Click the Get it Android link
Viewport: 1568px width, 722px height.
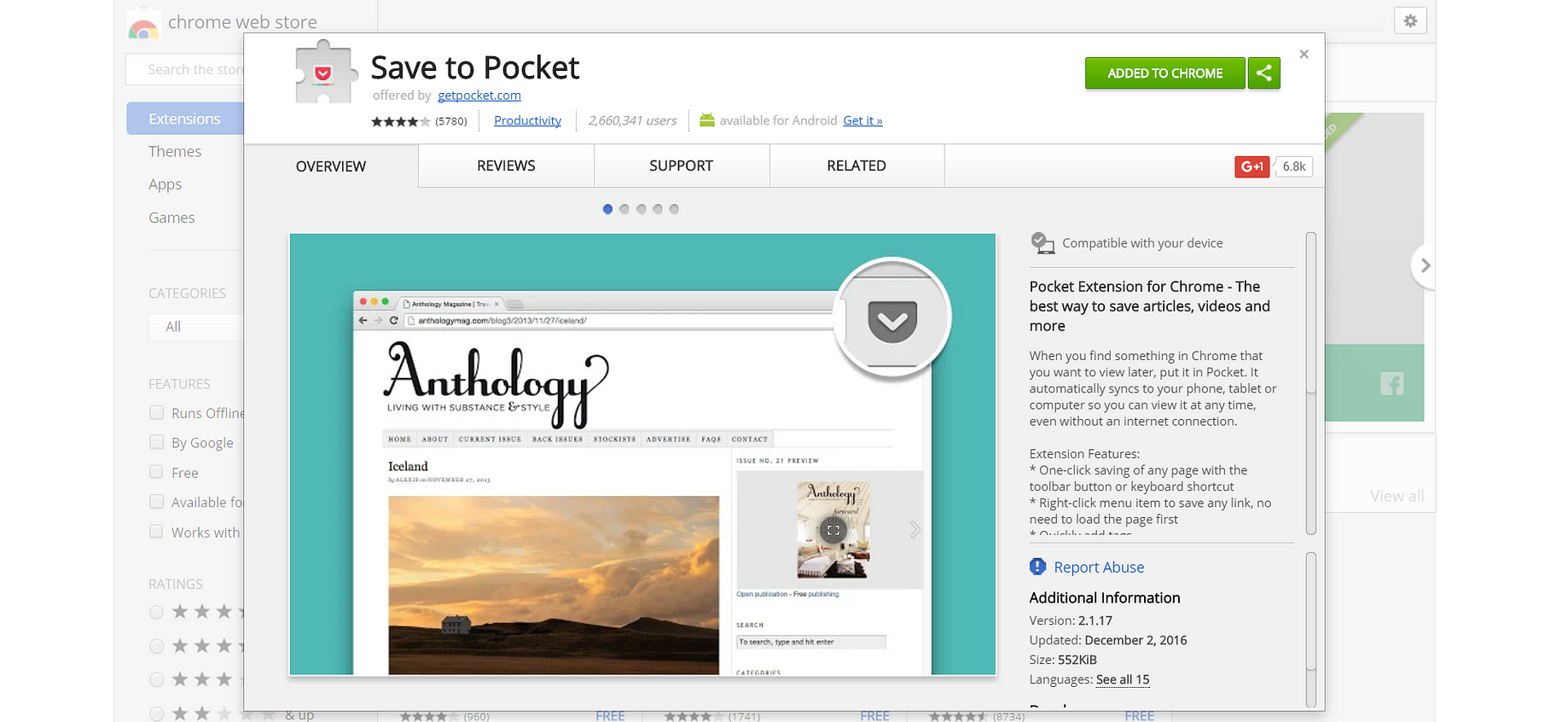pos(862,120)
